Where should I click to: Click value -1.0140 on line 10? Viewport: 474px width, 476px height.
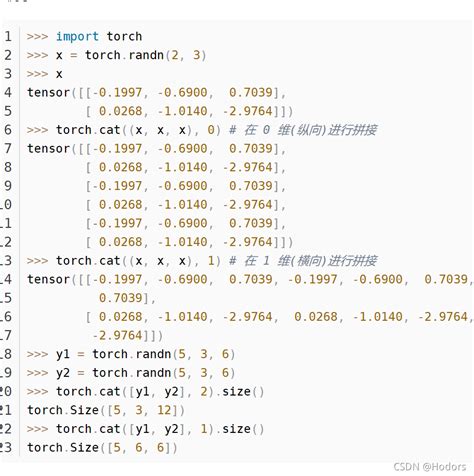pos(183,204)
